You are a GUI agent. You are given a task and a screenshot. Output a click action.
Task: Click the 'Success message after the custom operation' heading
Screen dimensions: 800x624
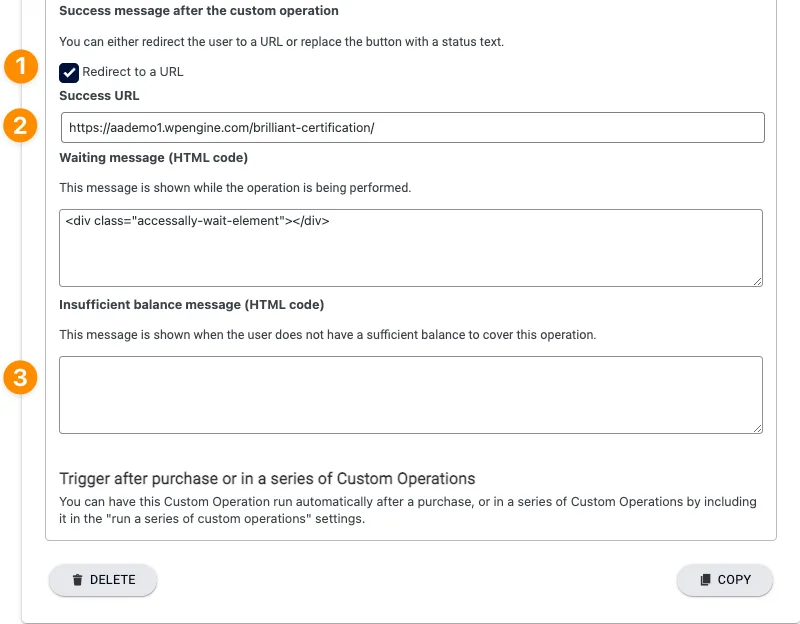tap(198, 11)
